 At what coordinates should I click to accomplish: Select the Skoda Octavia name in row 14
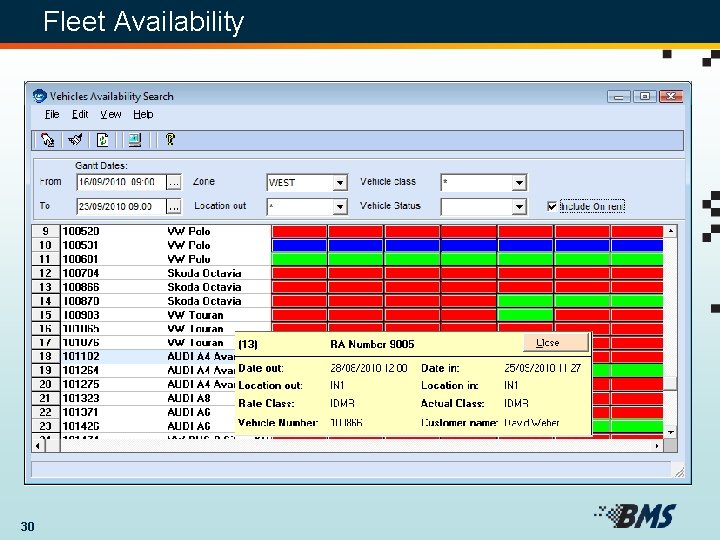[x=204, y=301]
